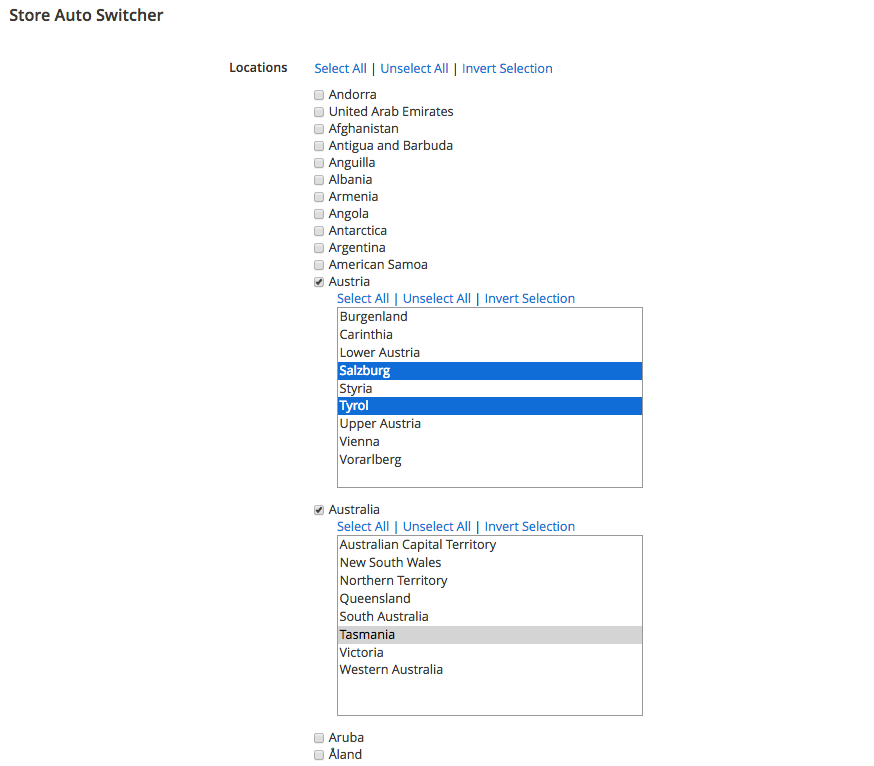Screen dimensions: 874x766
Task: Select Upper Austria in the regions list
Action: click(x=490, y=424)
